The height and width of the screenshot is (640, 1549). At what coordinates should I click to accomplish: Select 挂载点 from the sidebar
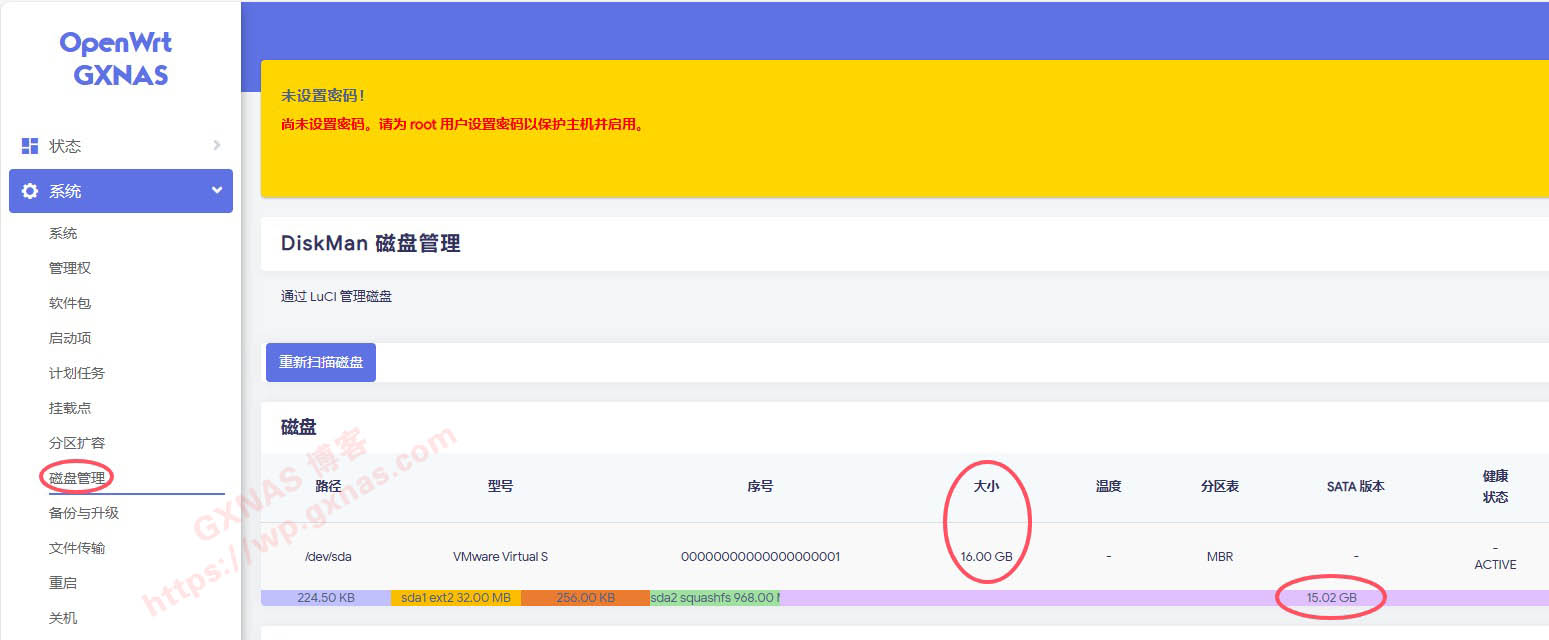pyautogui.click(x=68, y=407)
